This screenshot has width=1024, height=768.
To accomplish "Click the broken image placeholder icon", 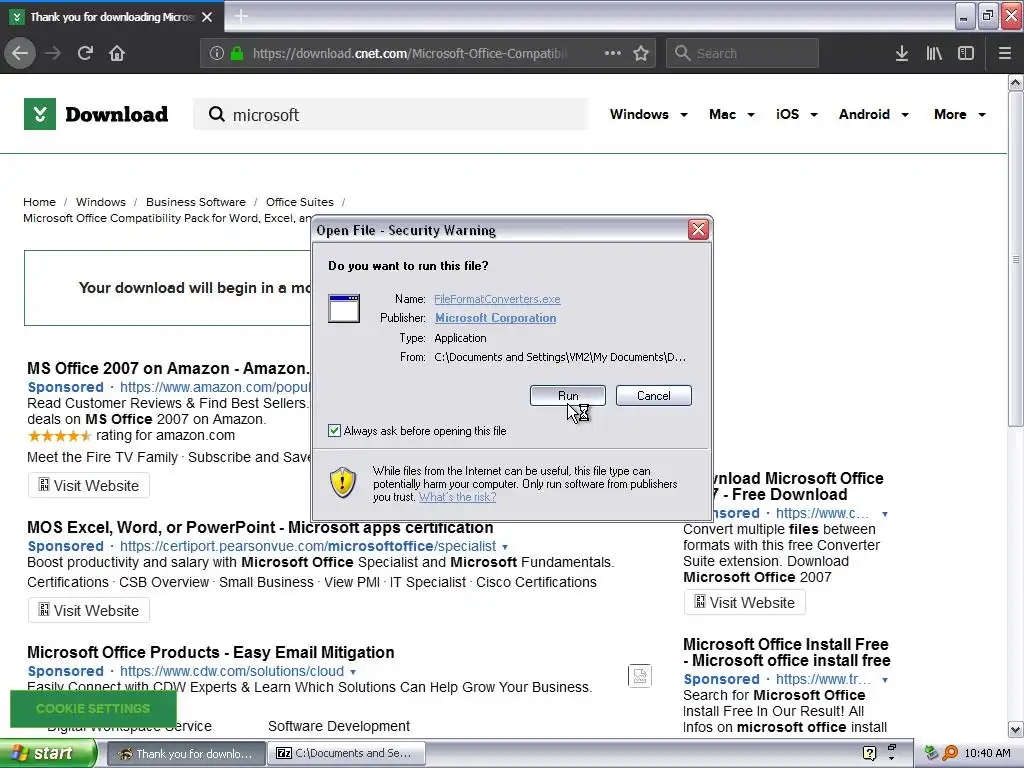I will click(x=640, y=676).
